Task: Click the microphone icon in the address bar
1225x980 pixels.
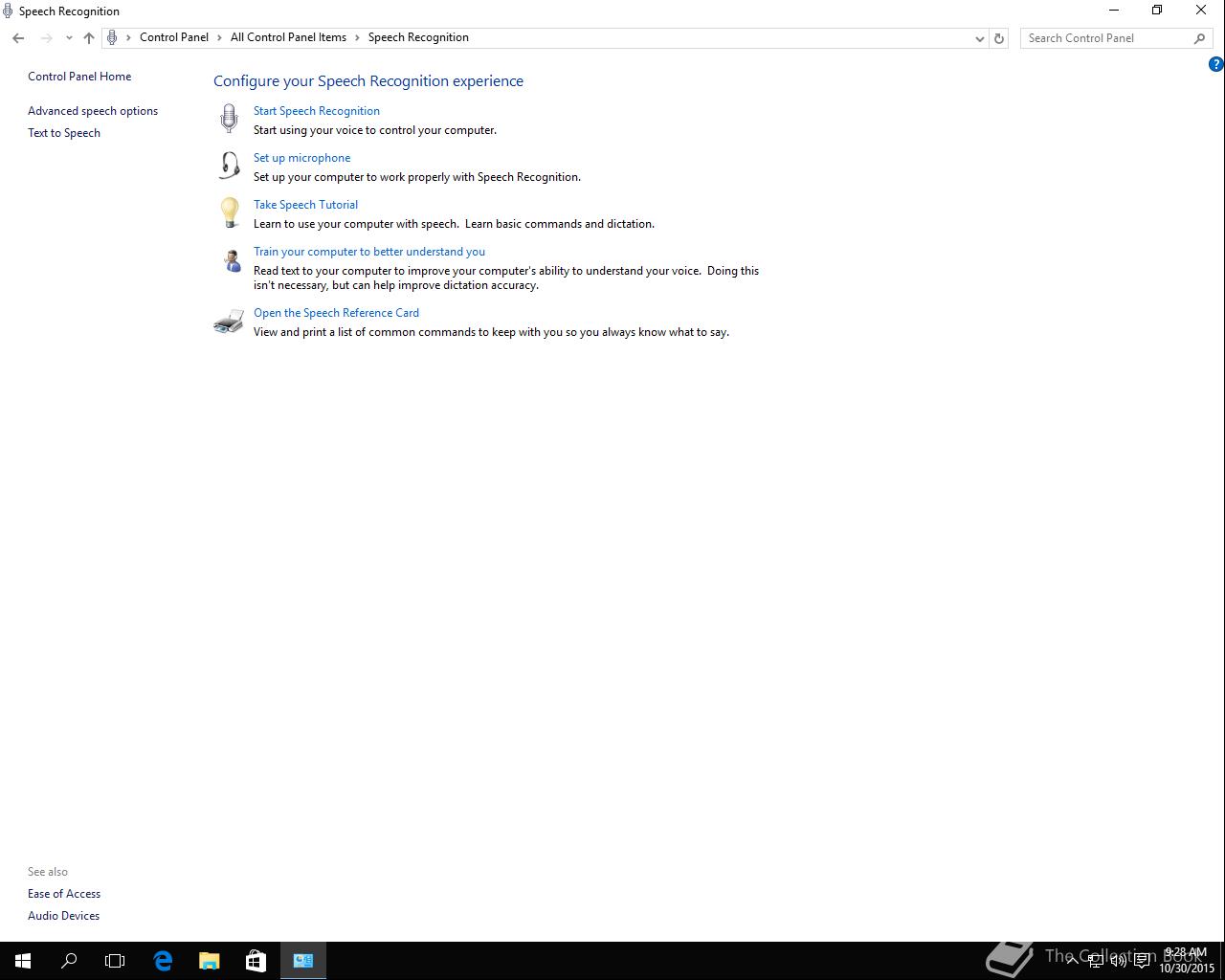Action: pos(112,37)
